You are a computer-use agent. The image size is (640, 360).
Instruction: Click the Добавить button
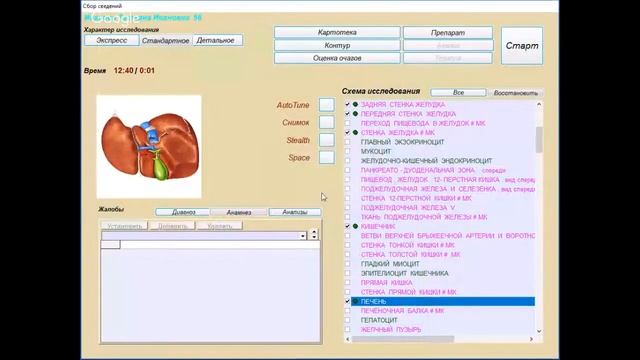coord(172,226)
